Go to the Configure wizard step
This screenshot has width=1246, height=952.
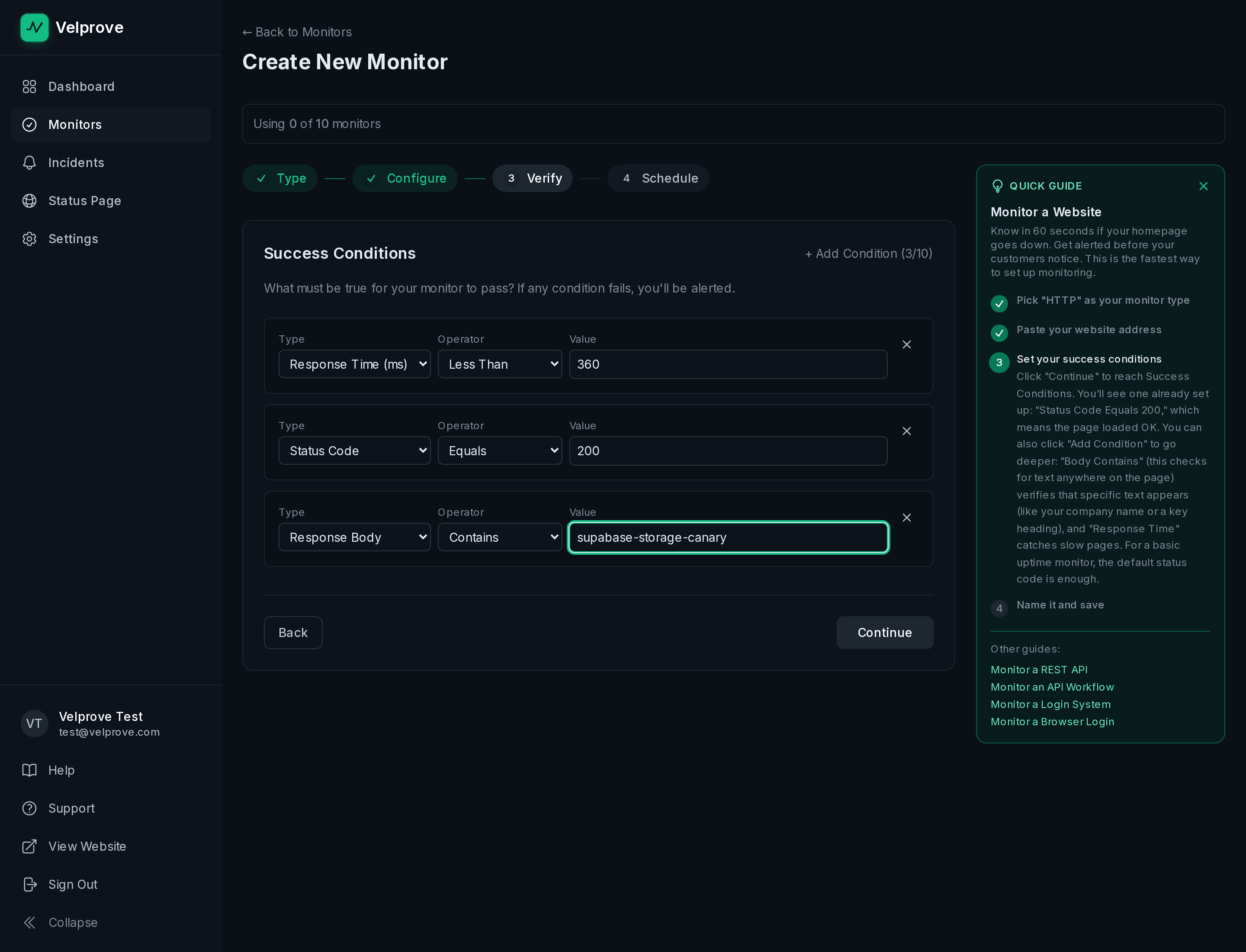click(405, 178)
